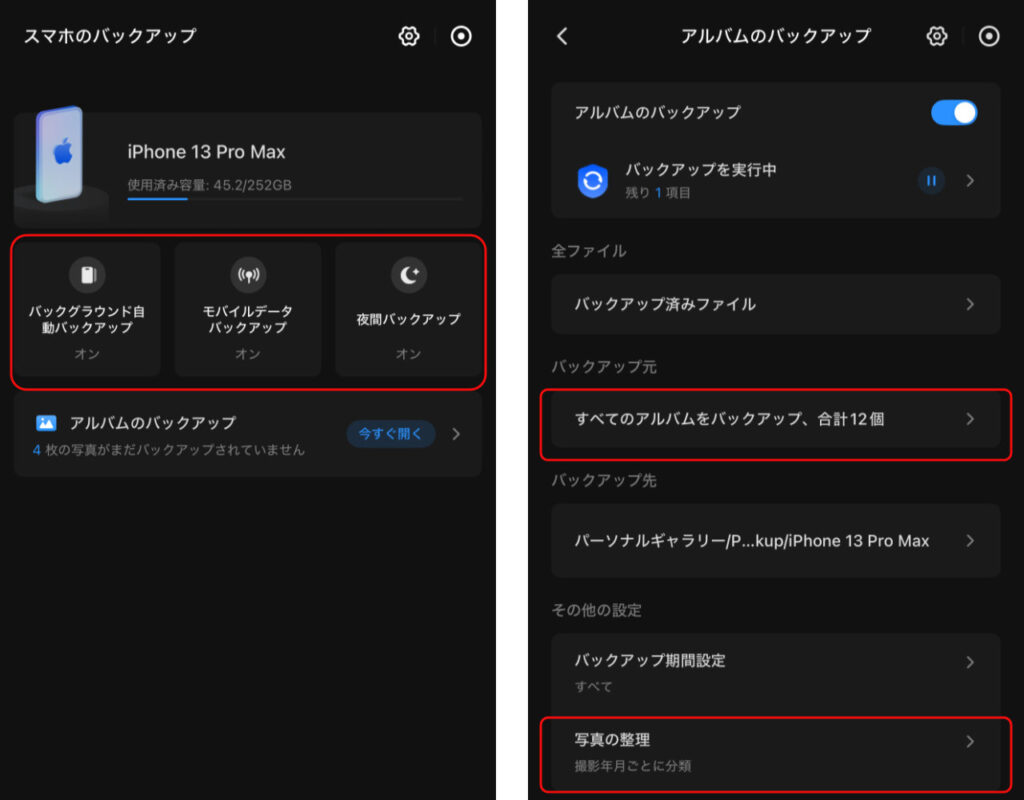1024x800 pixels.
Task: Open settings gear on アルバムのバックアップ screen
Action: [x=936, y=36]
